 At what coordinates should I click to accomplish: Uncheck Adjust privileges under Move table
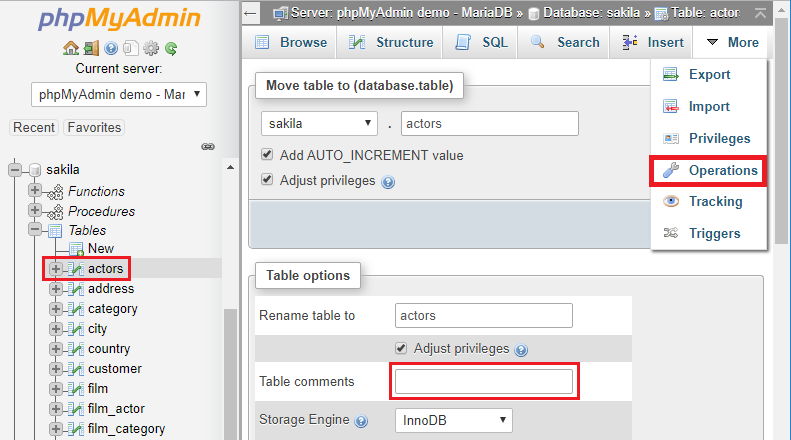pyautogui.click(x=267, y=180)
